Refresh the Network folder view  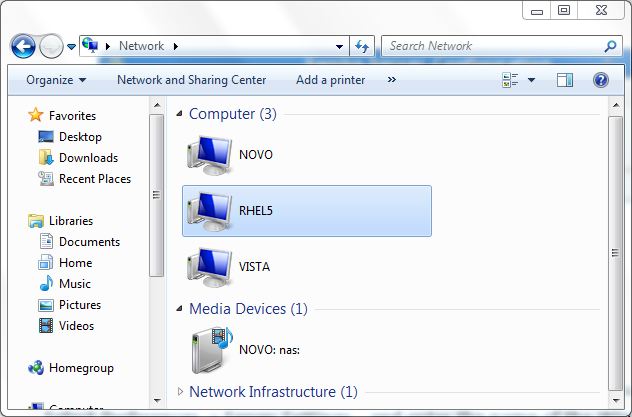click(x=362, y=47)
